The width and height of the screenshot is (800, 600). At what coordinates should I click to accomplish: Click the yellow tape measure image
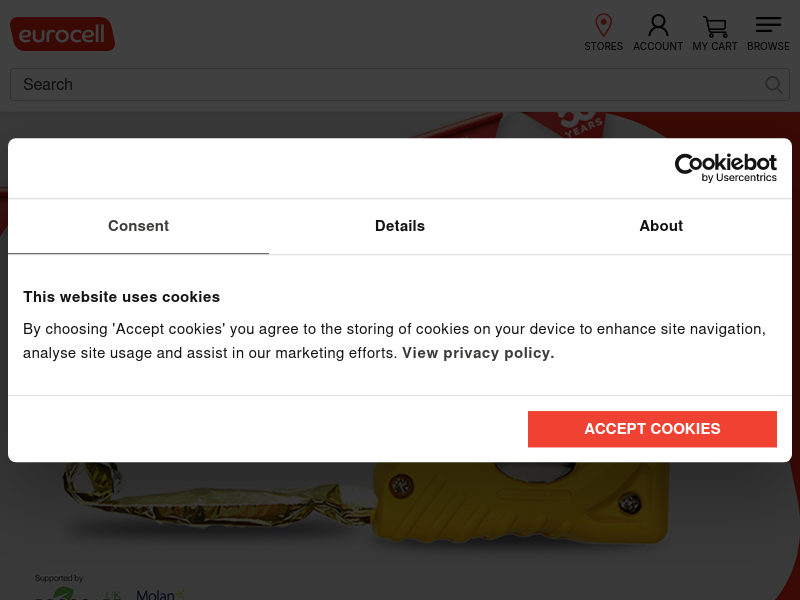click(520, 505)
